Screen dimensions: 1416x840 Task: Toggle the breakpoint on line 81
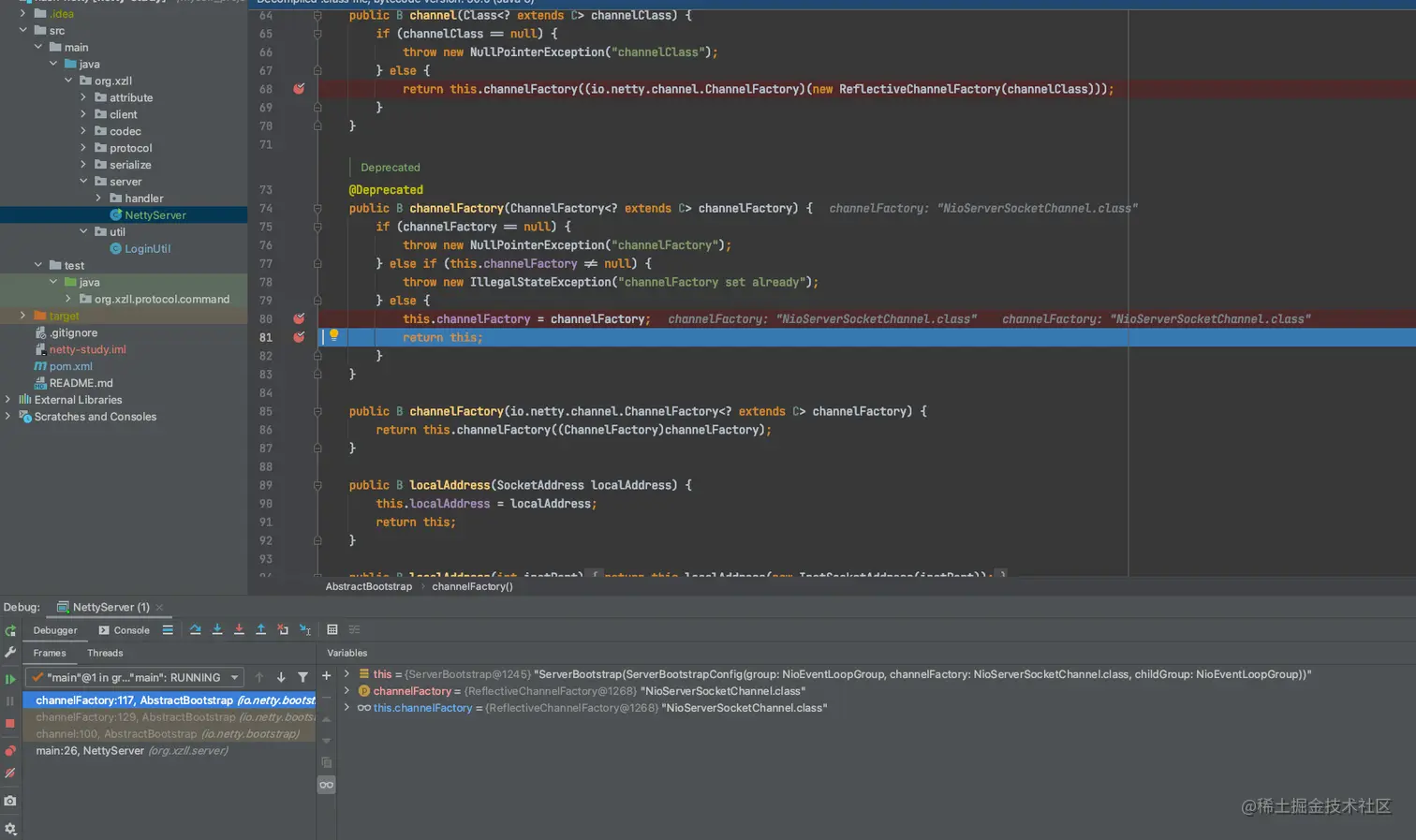pos(299,337)
